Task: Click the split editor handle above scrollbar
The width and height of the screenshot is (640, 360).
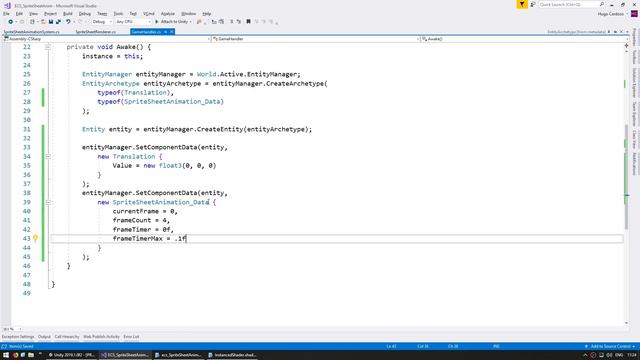Action: 626,46
